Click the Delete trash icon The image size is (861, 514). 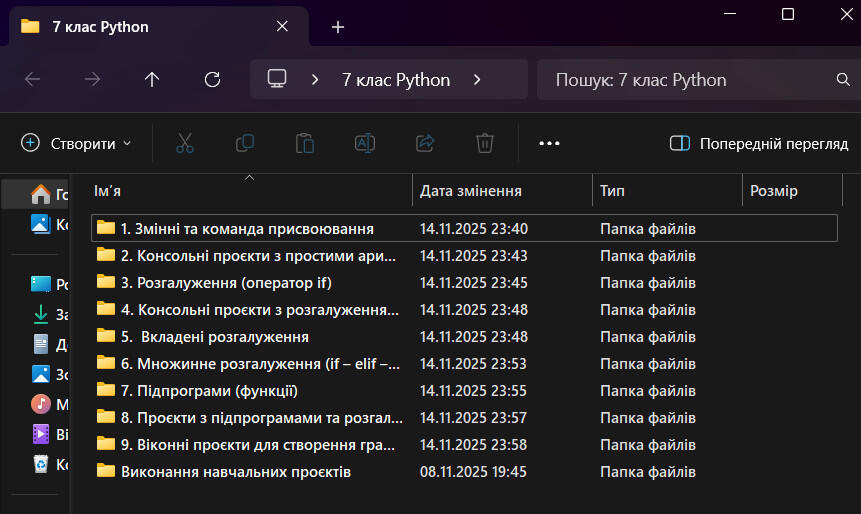pos(485,143)
